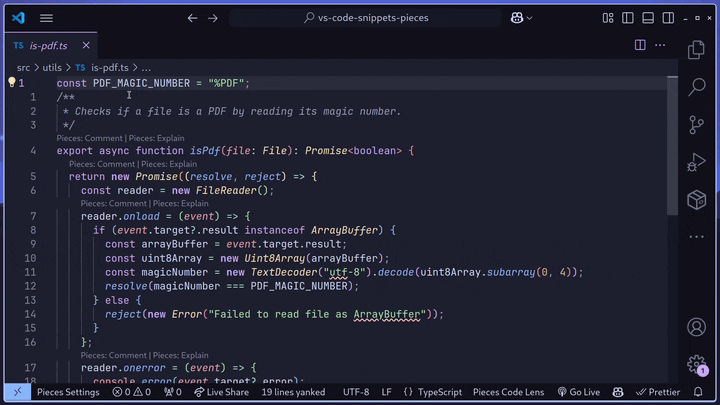Screen dimensions: 720x405
Task: Open the Manage gear icon
Action: 697,365
